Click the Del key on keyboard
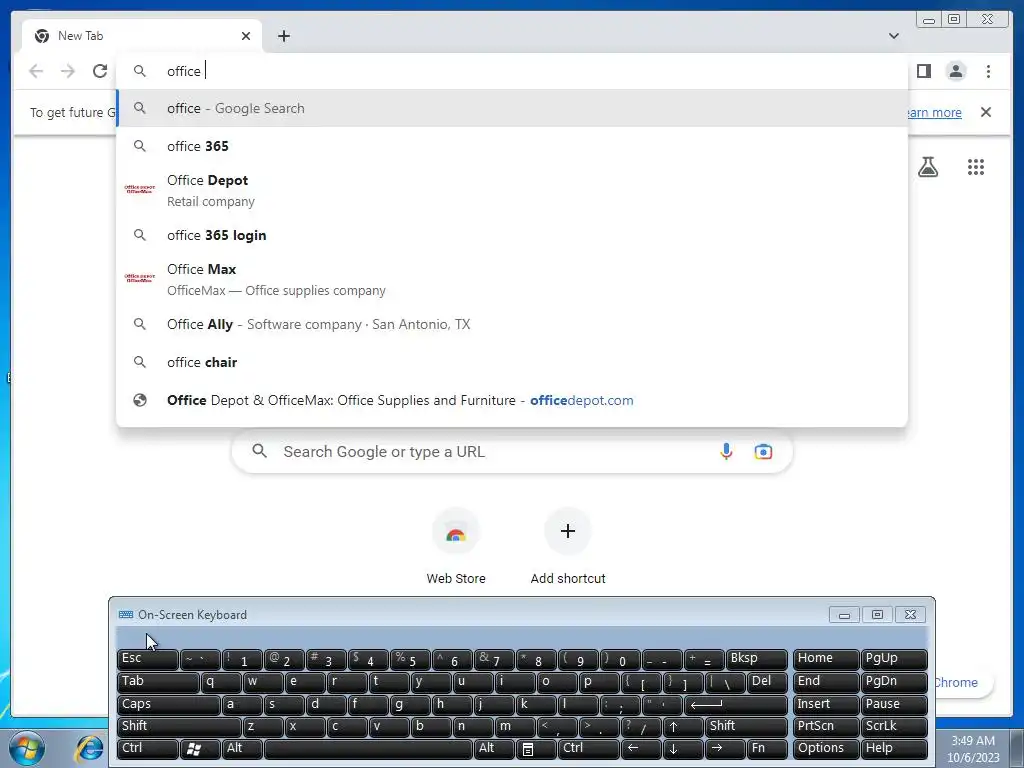 point(767,682)
